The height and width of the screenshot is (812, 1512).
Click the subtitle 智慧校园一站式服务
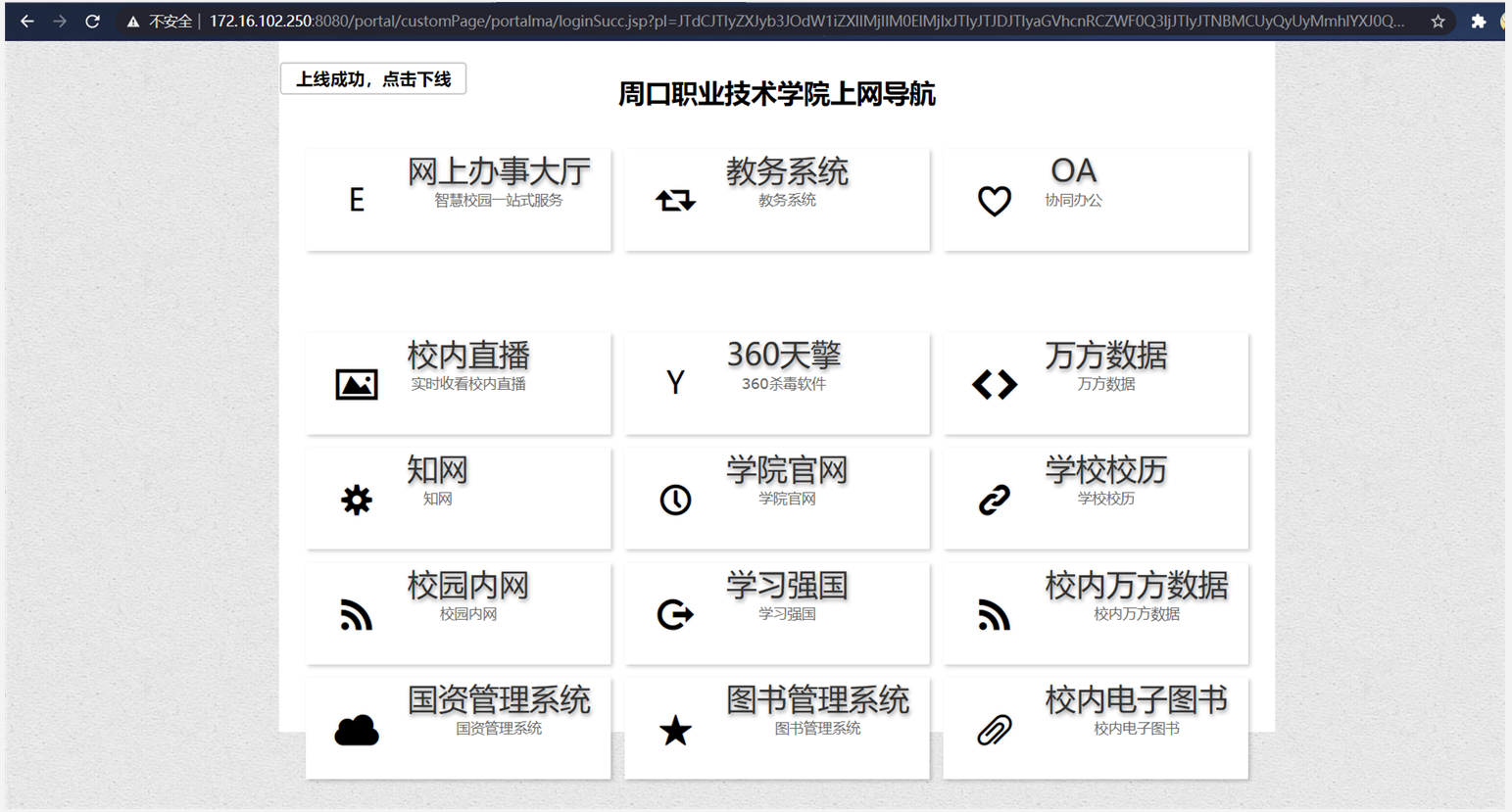coord(499,201)
